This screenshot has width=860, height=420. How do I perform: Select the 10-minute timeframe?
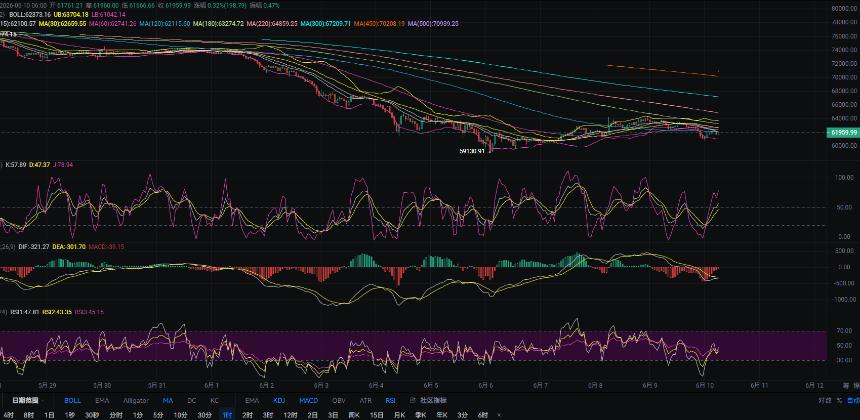click(x=181, y=415)
